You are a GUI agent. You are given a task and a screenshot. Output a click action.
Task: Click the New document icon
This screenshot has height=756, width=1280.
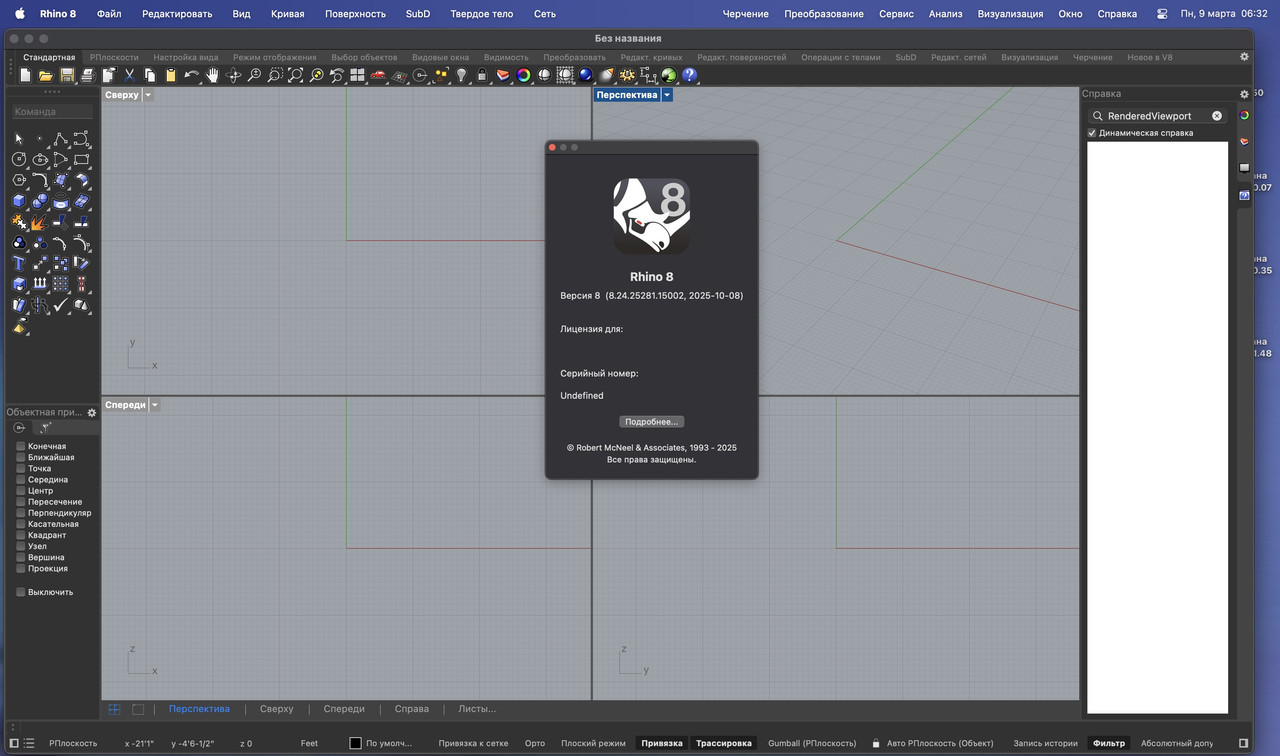click(25, 75)
